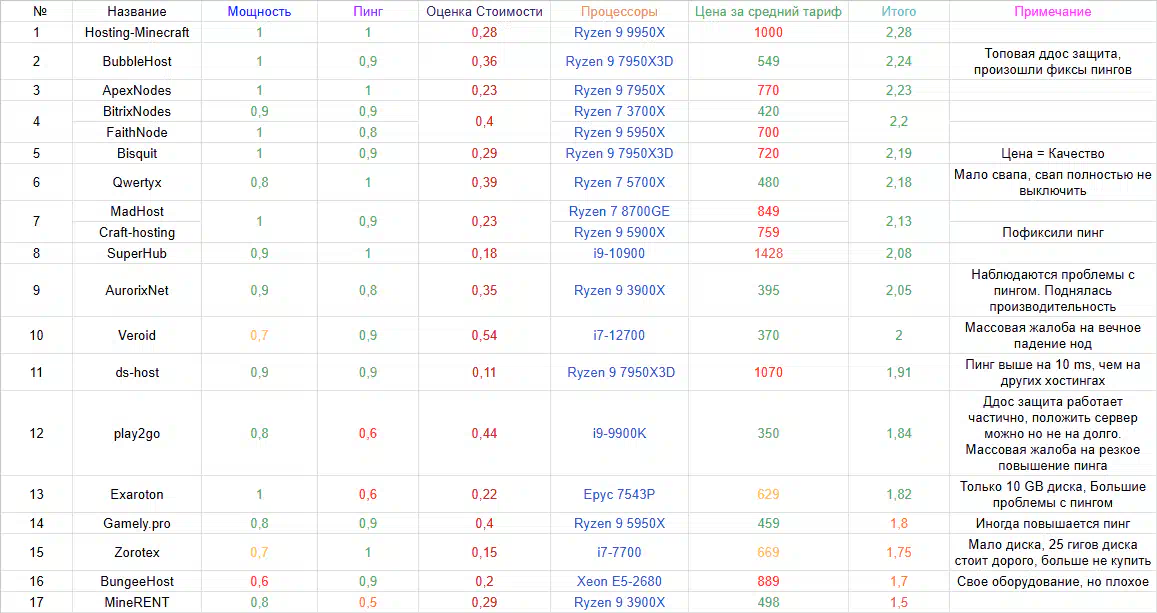Select the MadHost cell
The image size is (1157, 613).
coord(137,211)
